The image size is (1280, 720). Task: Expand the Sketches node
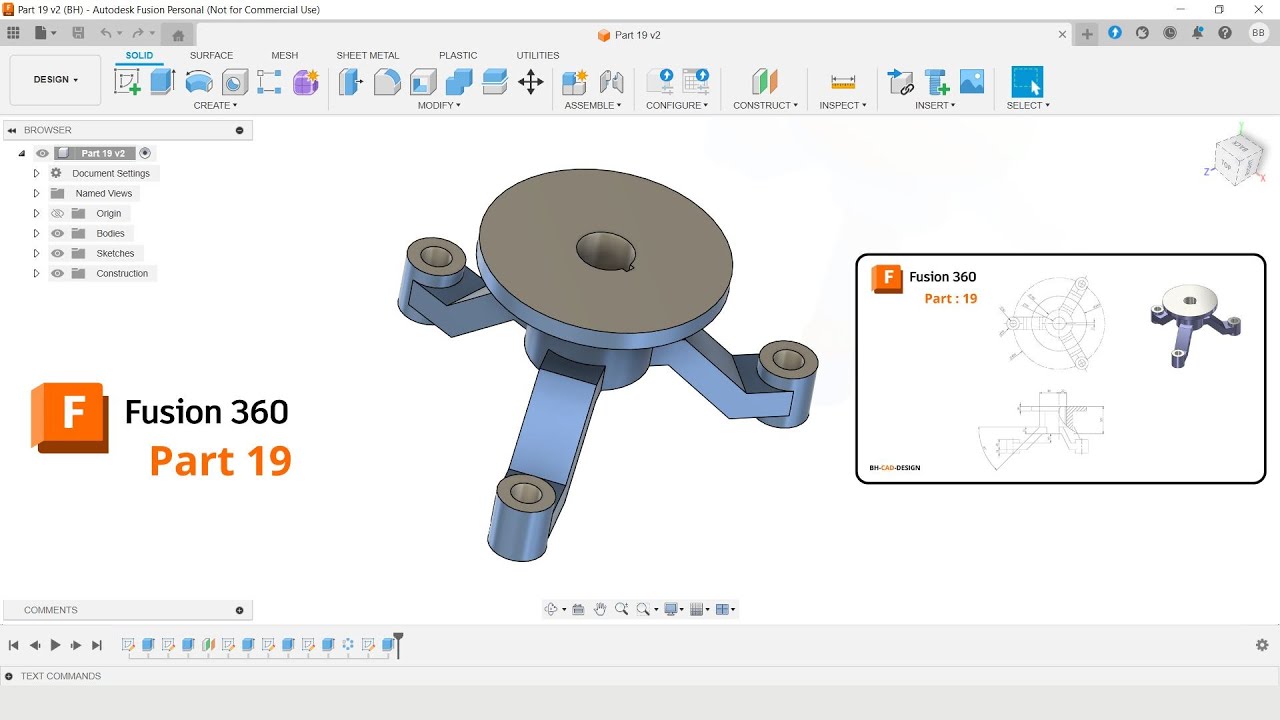[x=36, y=253]
